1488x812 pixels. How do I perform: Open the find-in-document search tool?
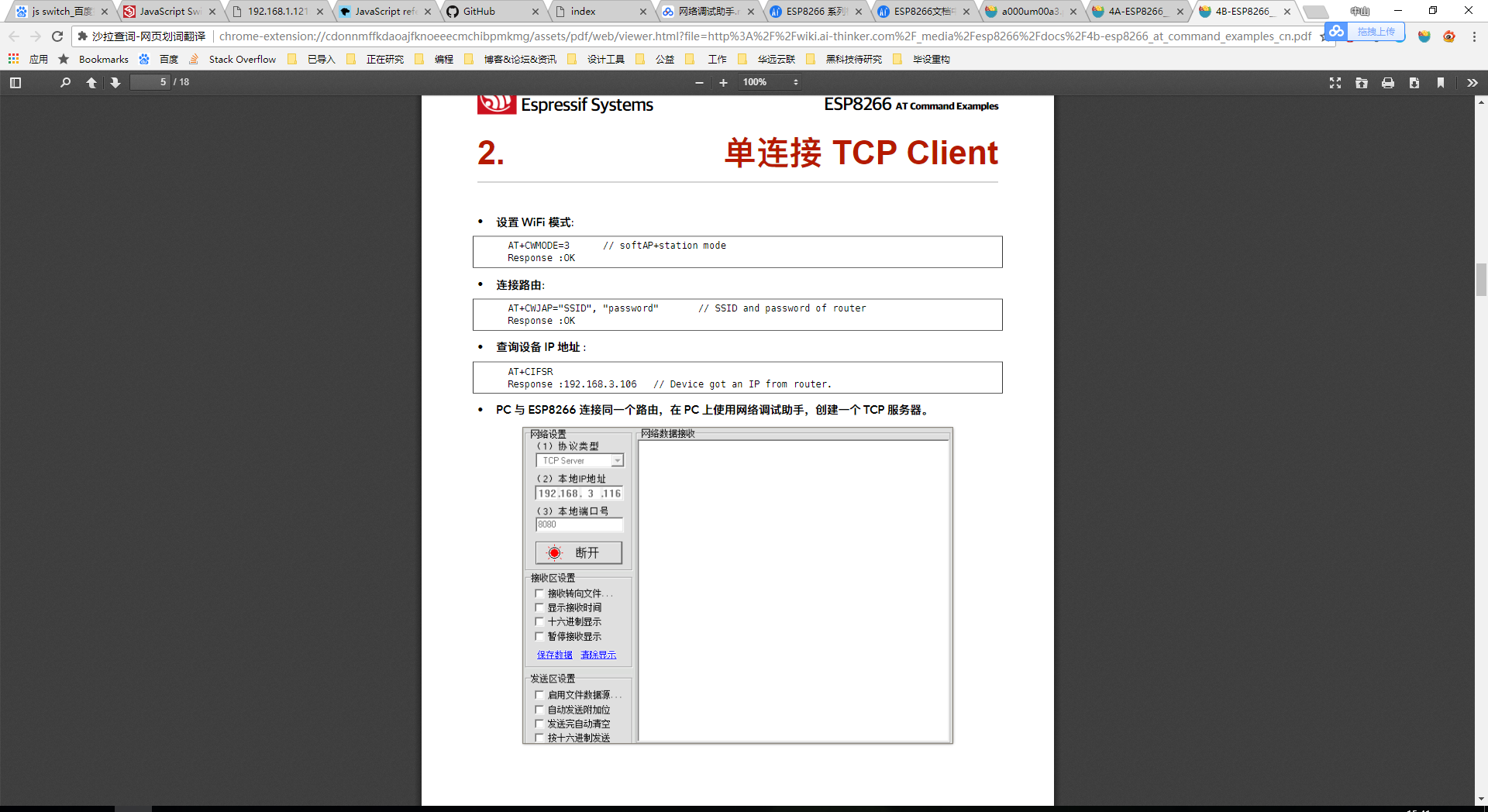click(x=66, y=83)
